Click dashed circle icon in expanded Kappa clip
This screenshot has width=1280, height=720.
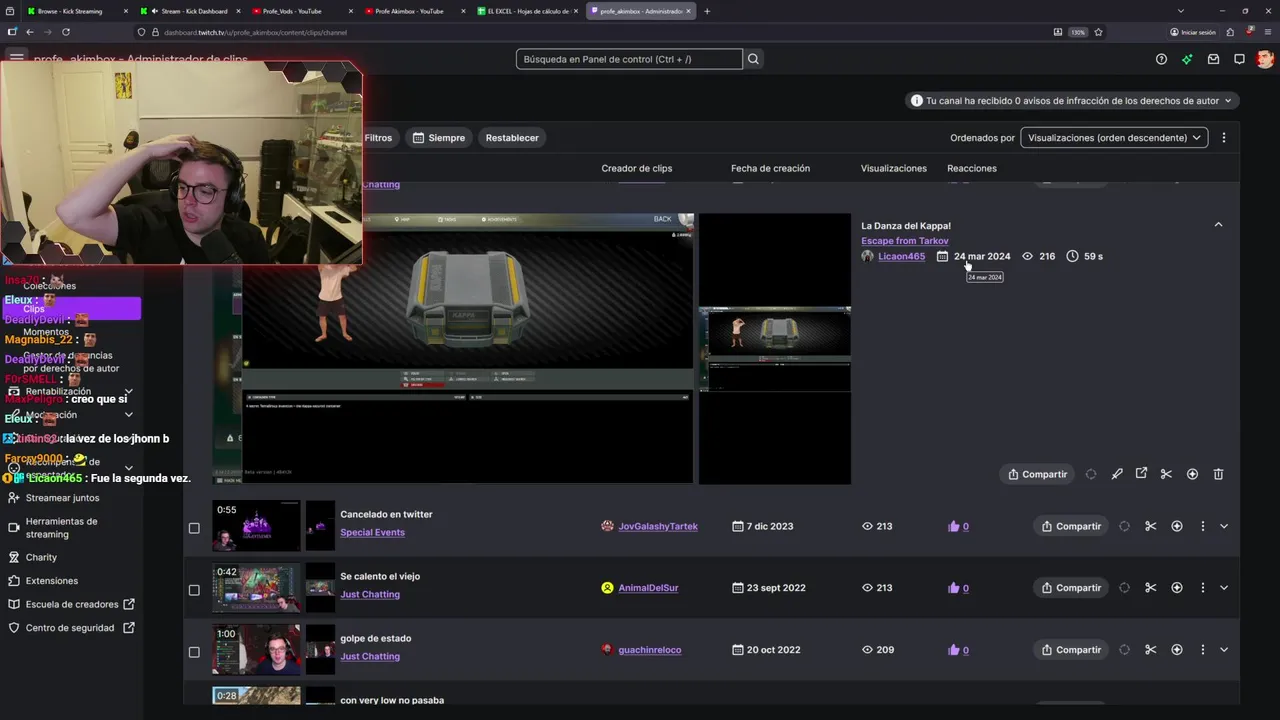pyautogui.click(x=1091, y=474)
